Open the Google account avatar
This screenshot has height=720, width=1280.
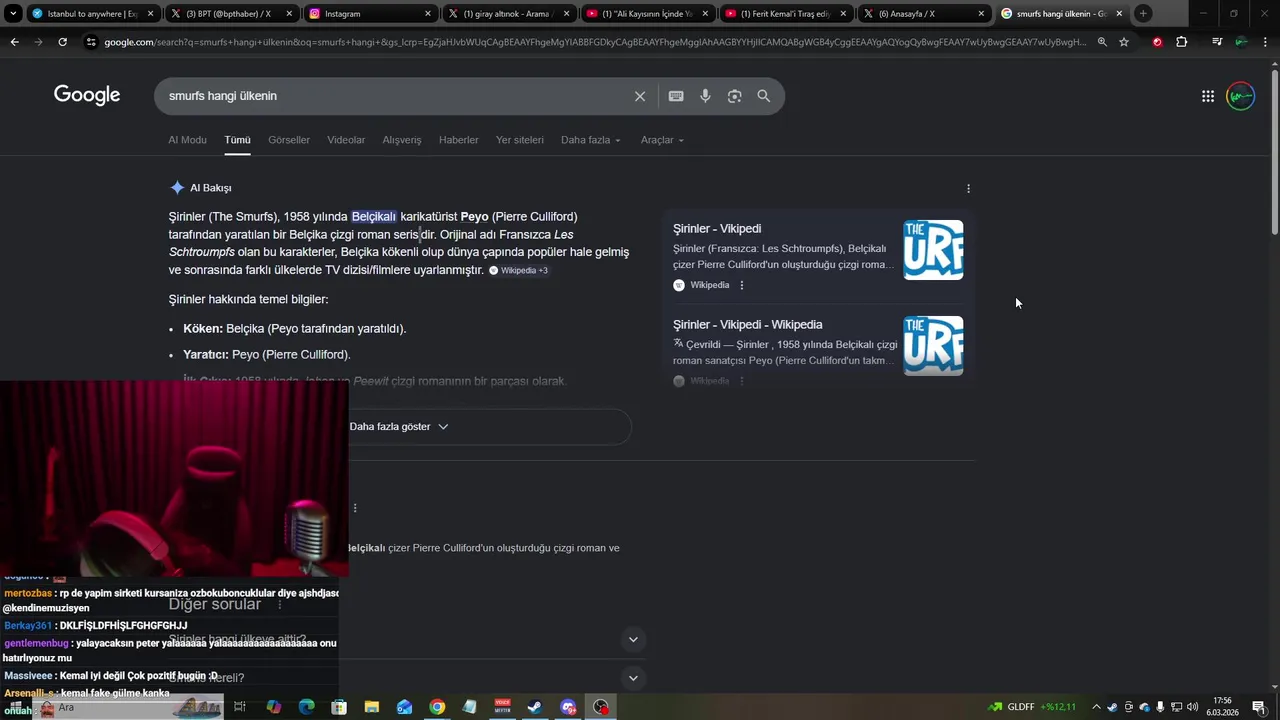tap(1240, 96)
